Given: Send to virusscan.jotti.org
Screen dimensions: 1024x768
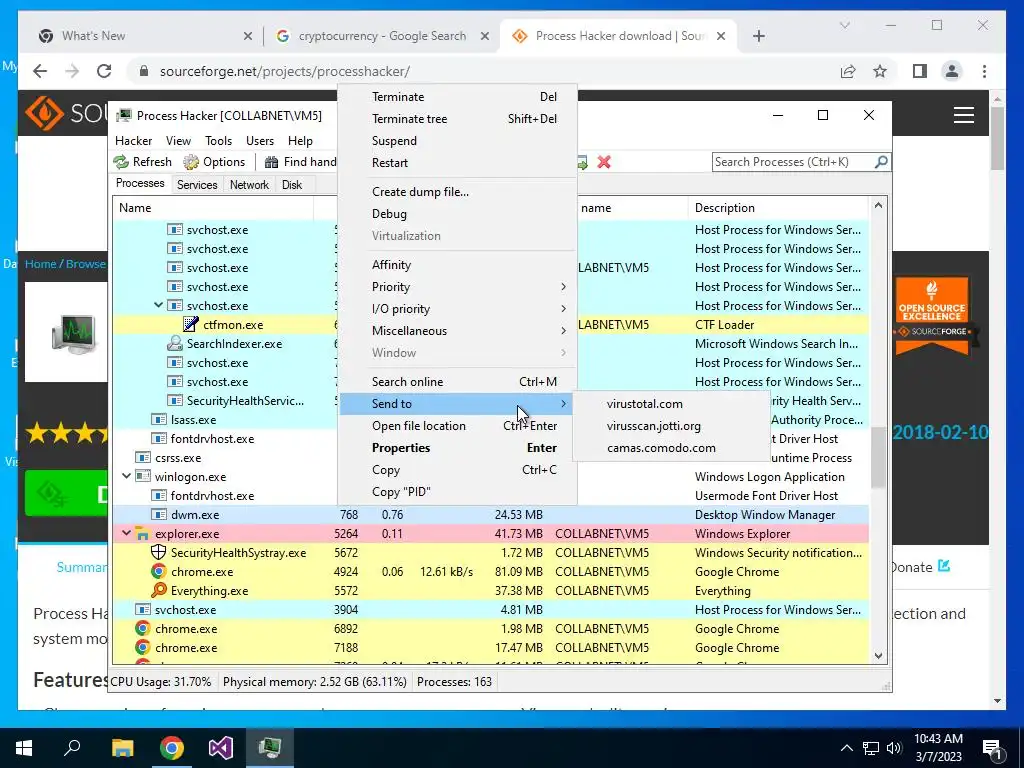Looking at the screenshot, I should (x=671, y=426).
